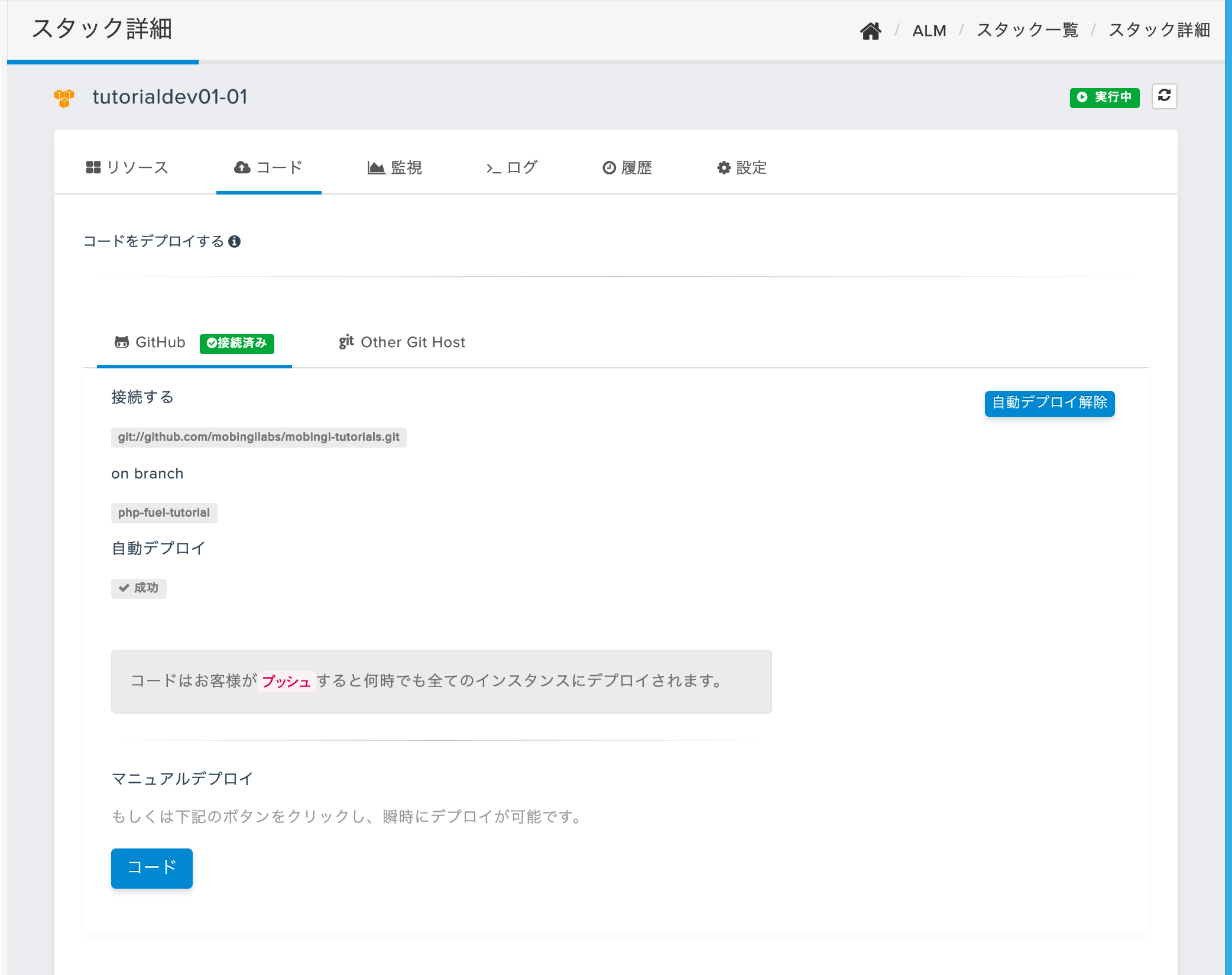The image size is (1232, 975).
Task: Click the 実行中 status badge
Action: pyautogui.click(x=1104, y=97)
